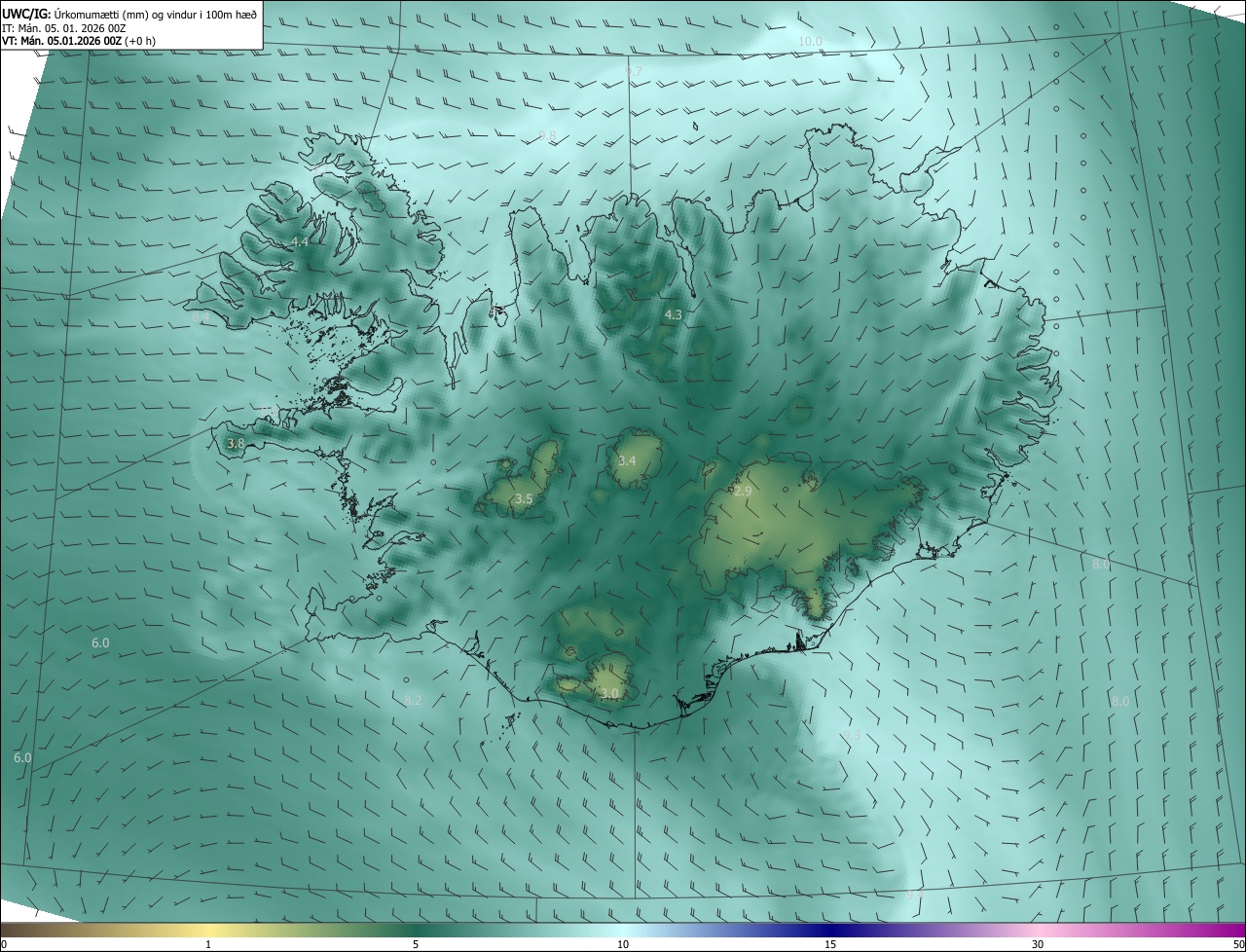Click the faint 9.3 value label
This screenshot has height=952, width=1246.
tap(852, 735)
